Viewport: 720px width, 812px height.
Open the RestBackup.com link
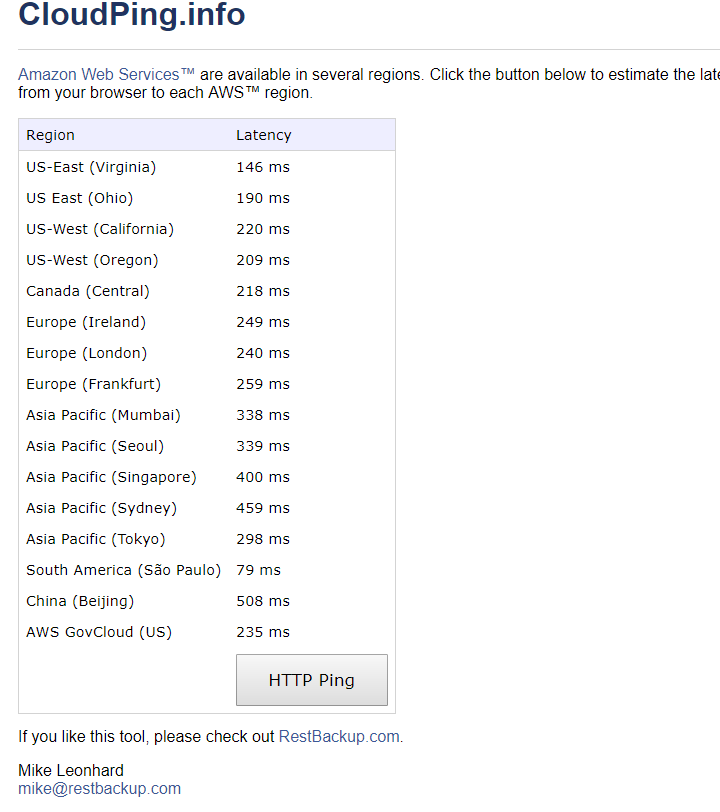(x=339, y=737)
